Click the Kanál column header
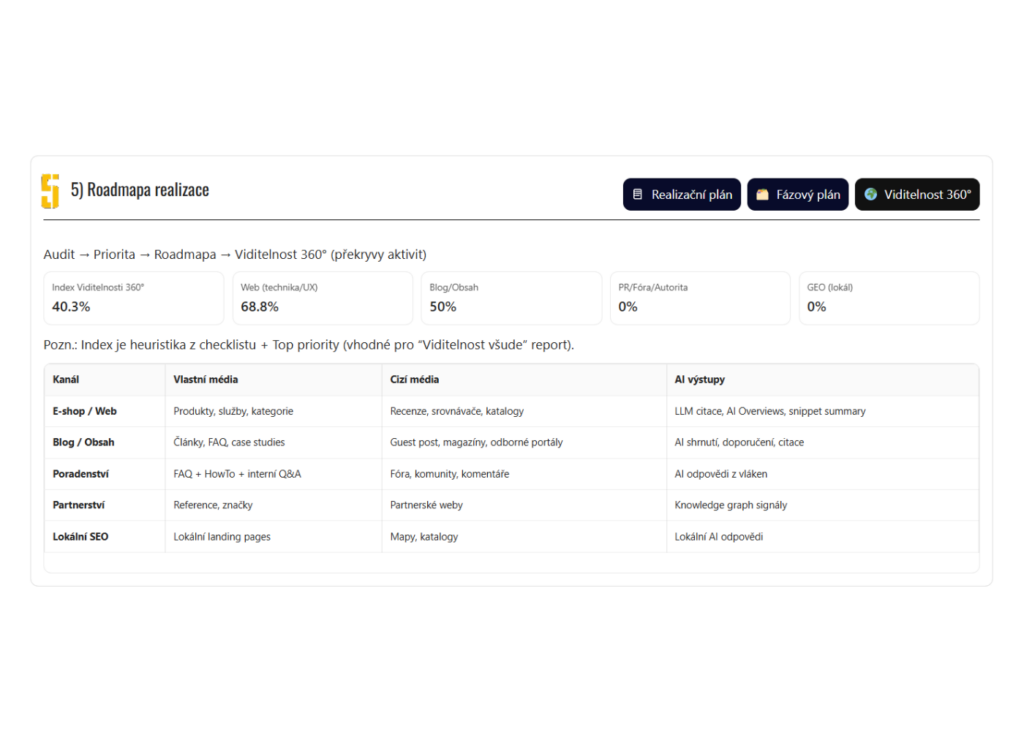1024x746 pixels. pos(66,380)
